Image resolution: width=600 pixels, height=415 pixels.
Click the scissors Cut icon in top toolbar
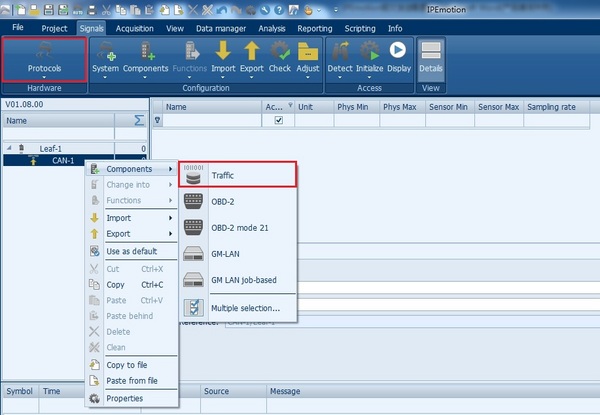pos(106,10)
